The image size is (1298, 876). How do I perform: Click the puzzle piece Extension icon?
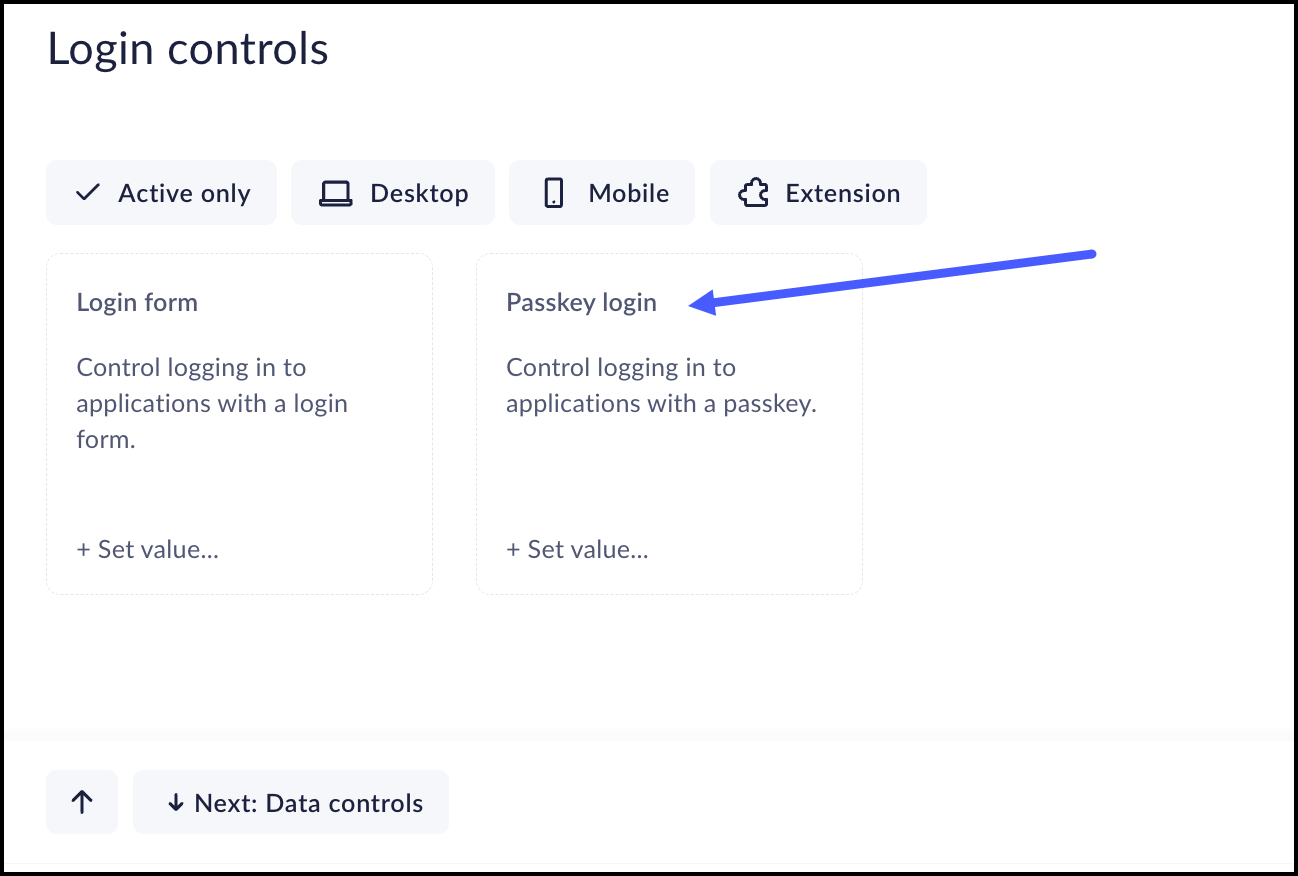[x=753, y=193]
